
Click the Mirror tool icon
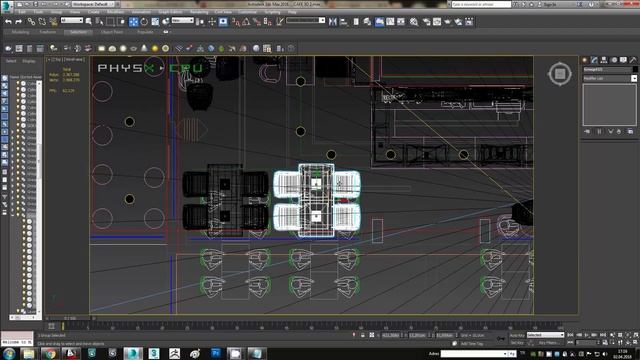click(333, 22)
